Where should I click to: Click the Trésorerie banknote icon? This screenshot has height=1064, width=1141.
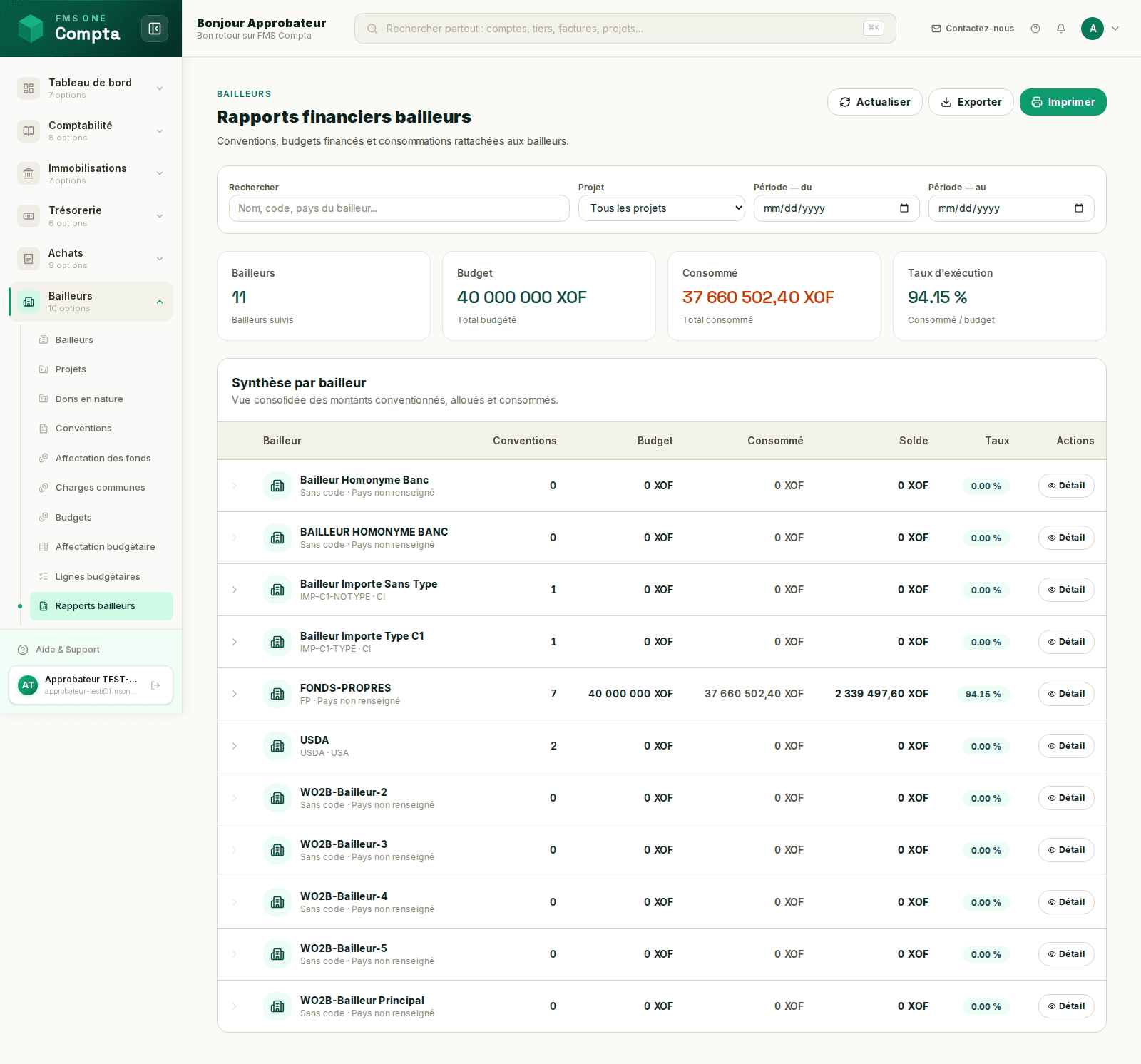click(x=29, y=216)
